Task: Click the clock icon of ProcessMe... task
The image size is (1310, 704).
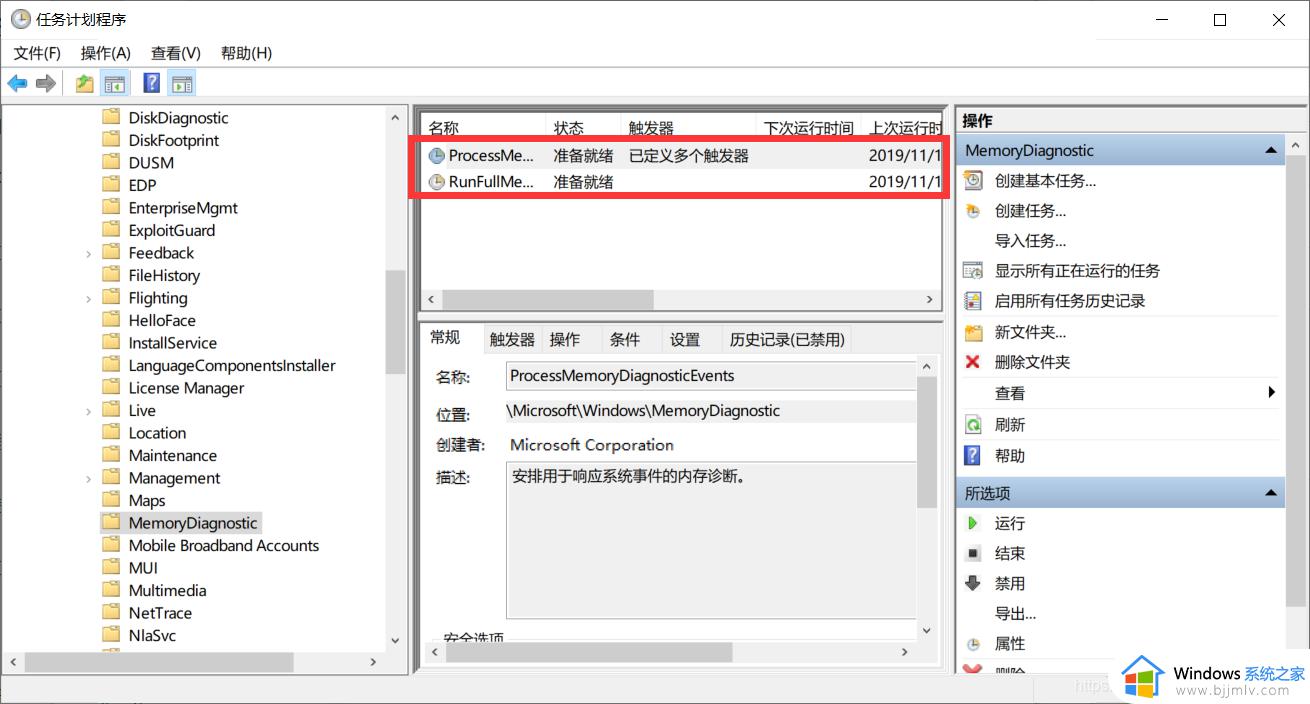Action: [x=436, y=156]
